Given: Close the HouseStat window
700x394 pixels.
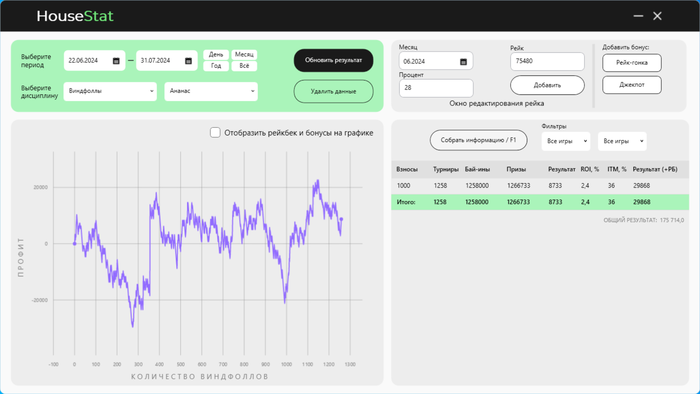Looking at the screenshot, I should (657, 16).
